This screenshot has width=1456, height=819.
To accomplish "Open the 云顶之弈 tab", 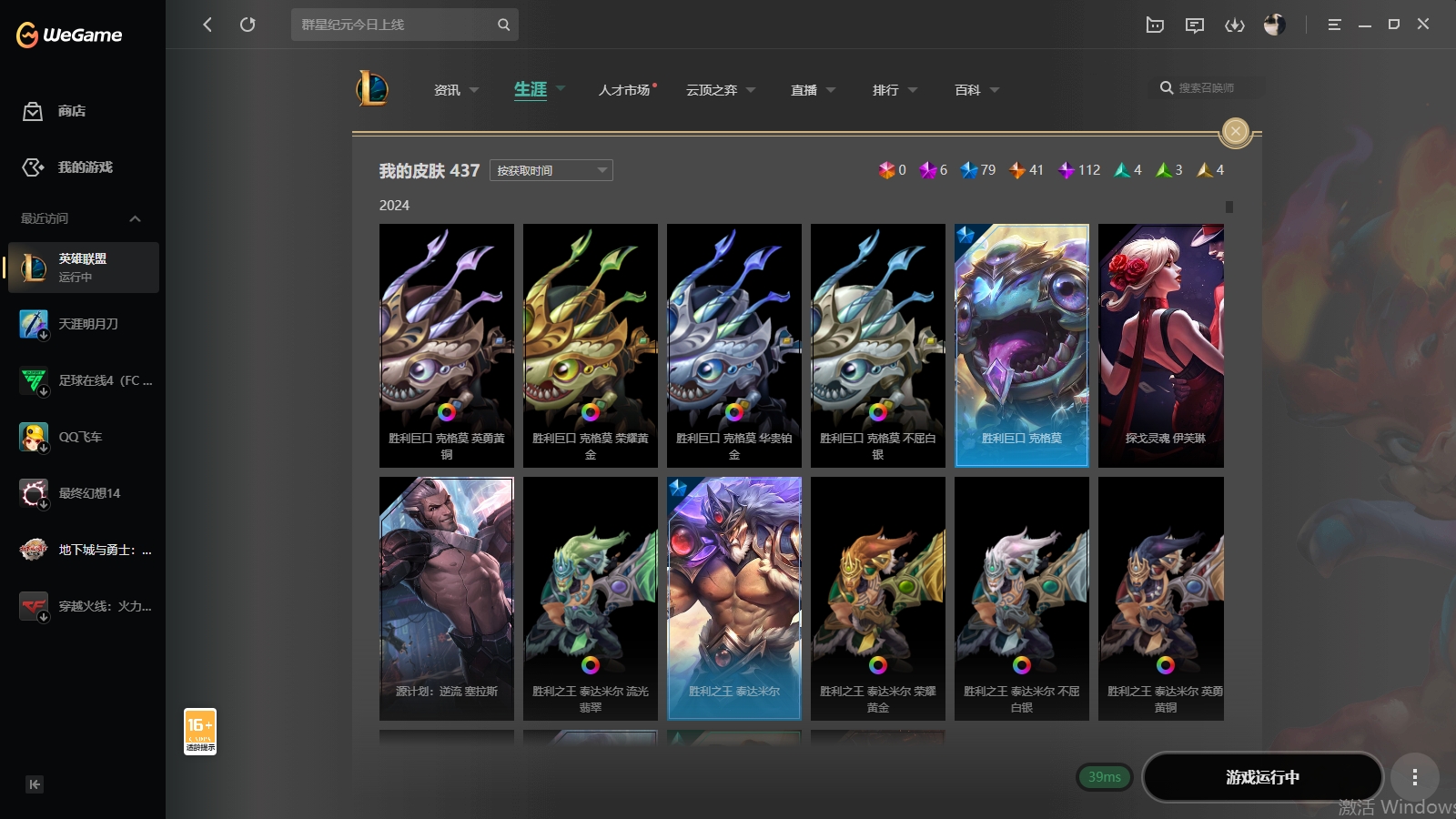I will [712, 90].
